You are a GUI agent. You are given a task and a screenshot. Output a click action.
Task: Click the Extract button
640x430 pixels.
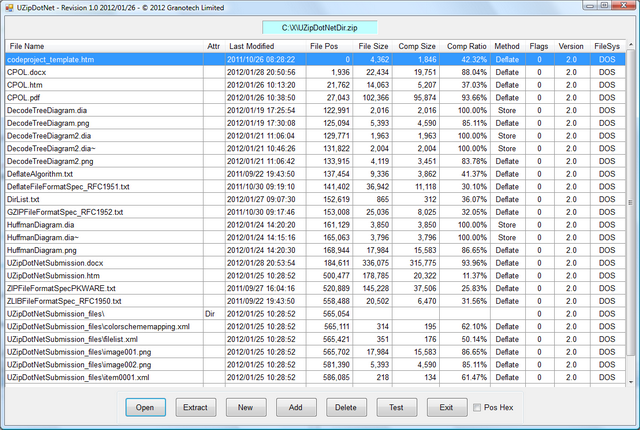196,407
